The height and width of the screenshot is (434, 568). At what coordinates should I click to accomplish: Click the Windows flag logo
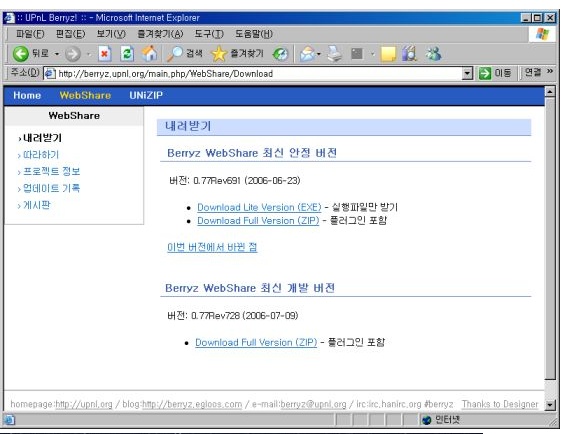tap(542, 34)
